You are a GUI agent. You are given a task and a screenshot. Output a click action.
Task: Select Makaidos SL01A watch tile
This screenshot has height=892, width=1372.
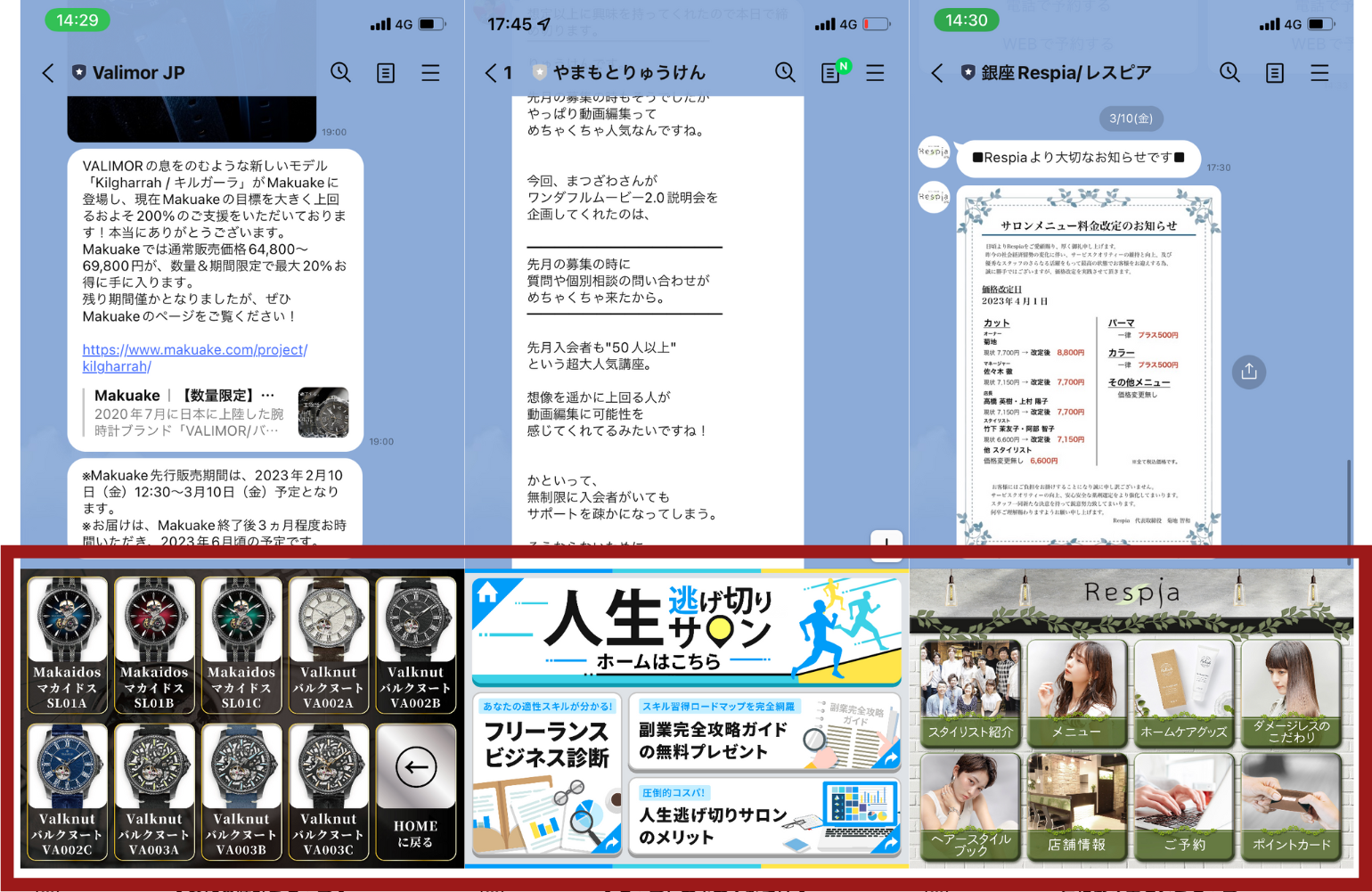(67, 644)
